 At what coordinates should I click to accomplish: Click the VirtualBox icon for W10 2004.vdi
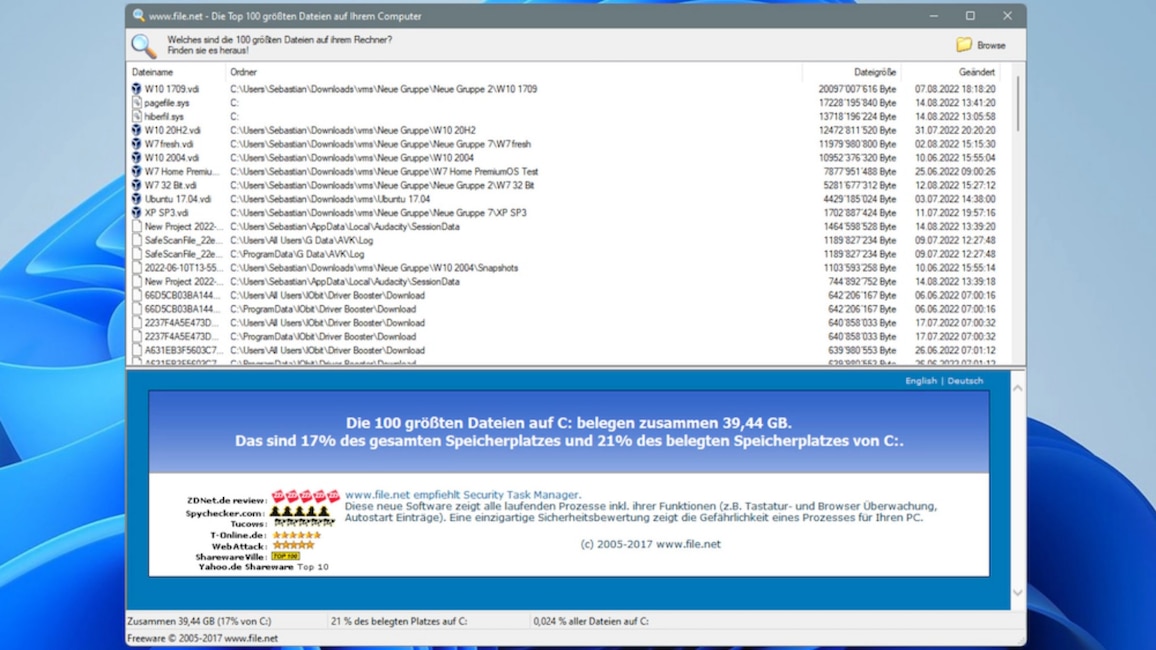coord(136,158)
